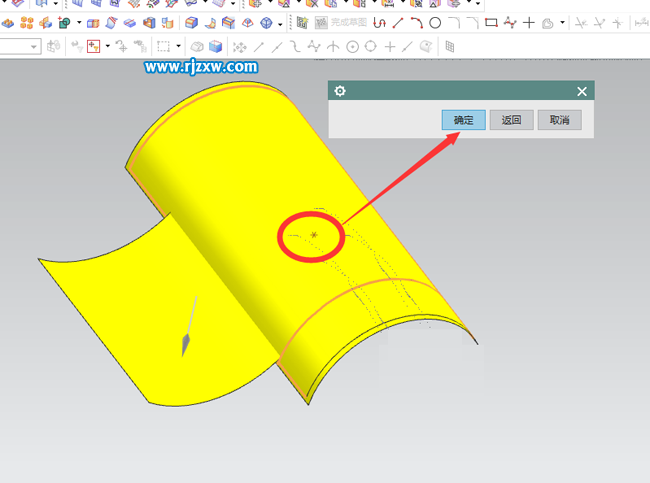Close the dialog with the X button

[x=582, y=91]
